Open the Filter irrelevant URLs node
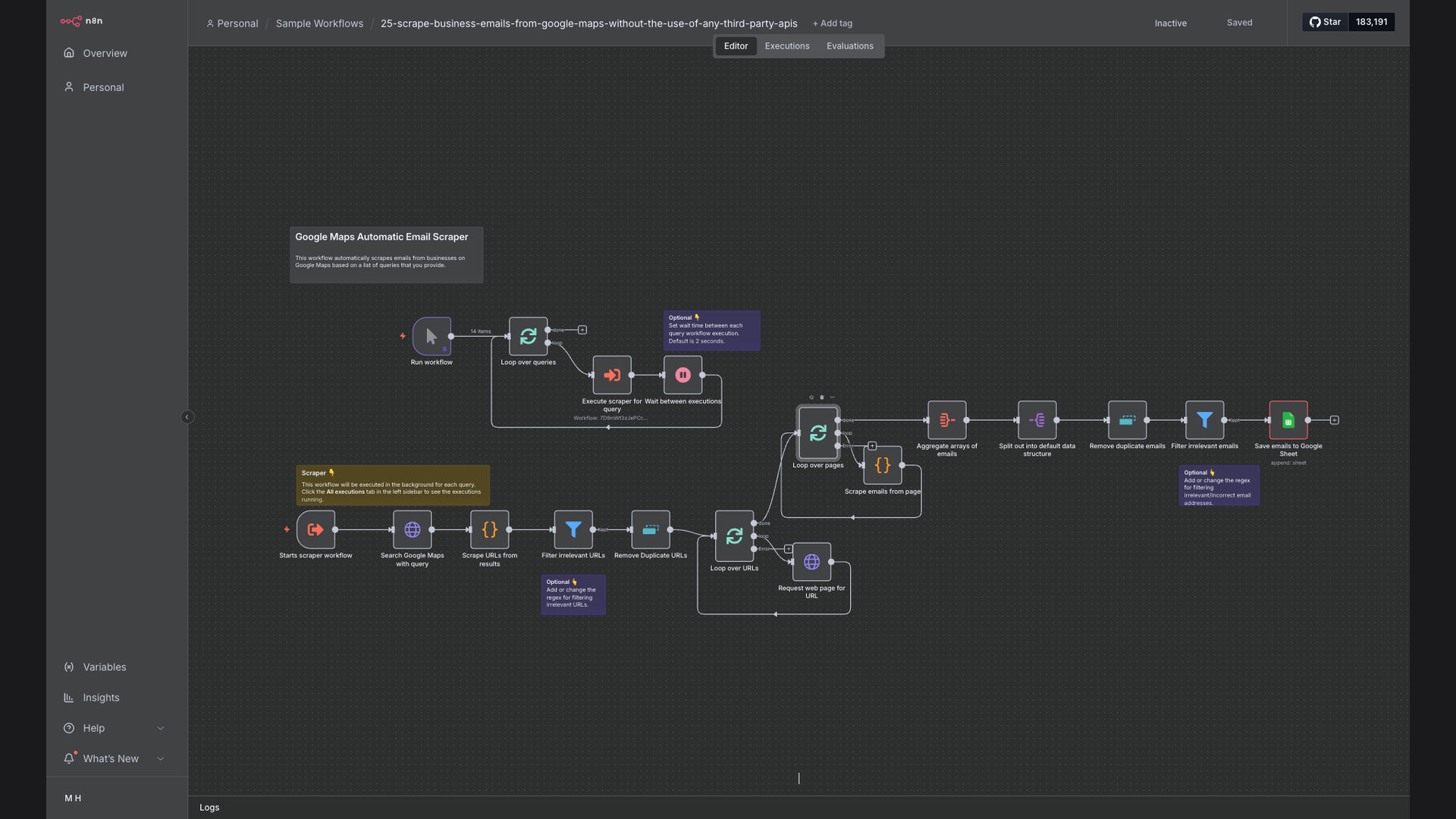 click(573, 529)
